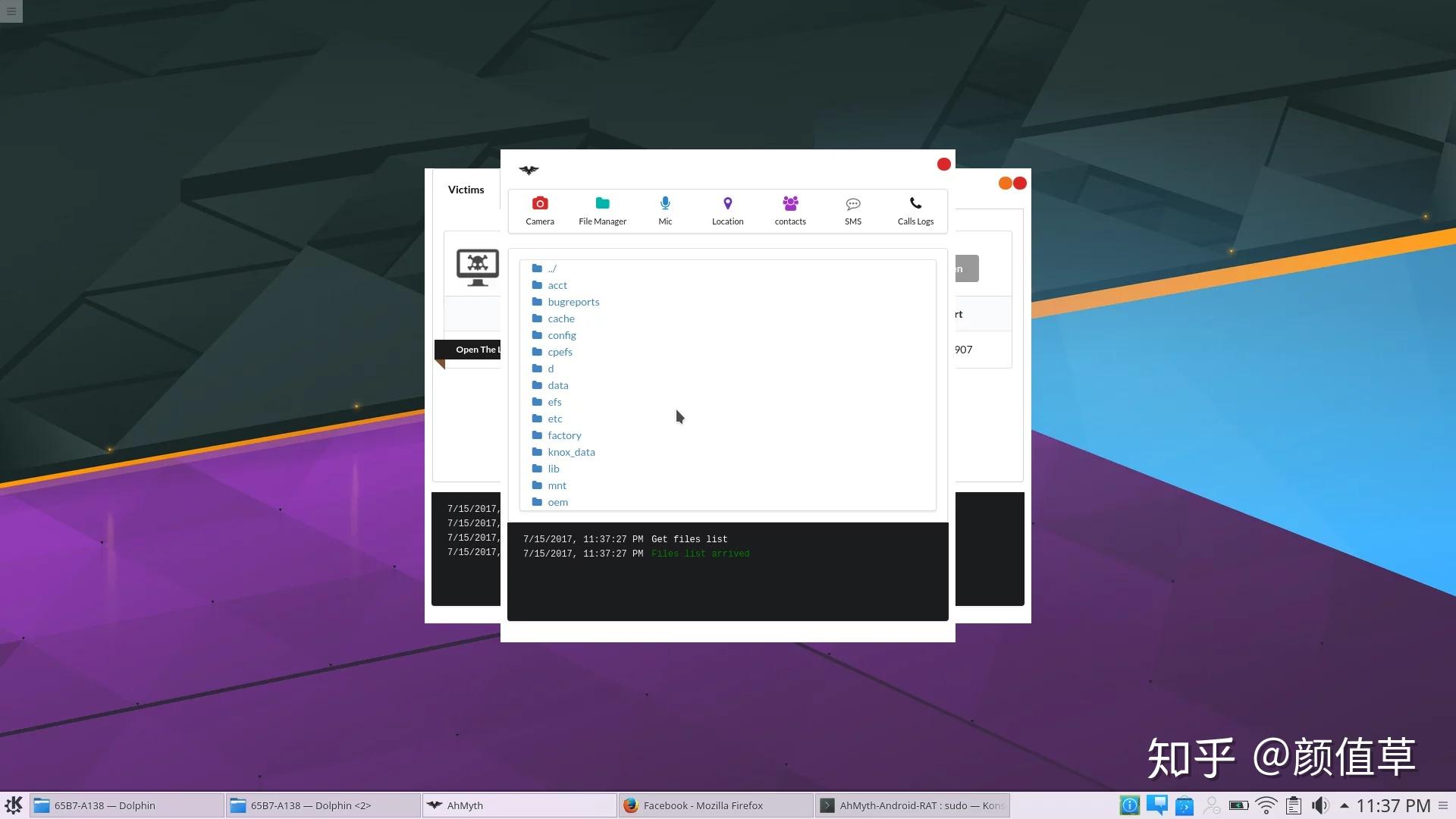Open Calls Logs
The width and height of the screenshot is (1456, 819).
(x=915, y=210)
